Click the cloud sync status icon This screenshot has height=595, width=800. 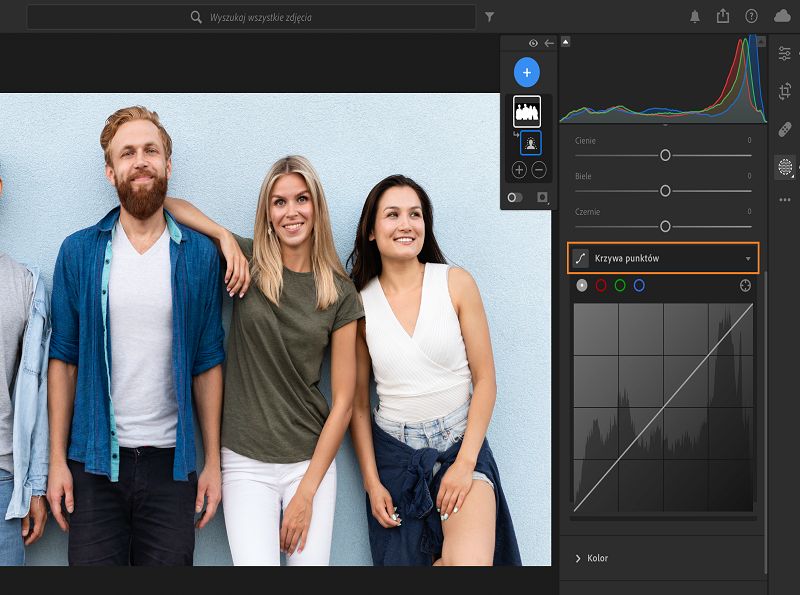pos(781,16)
